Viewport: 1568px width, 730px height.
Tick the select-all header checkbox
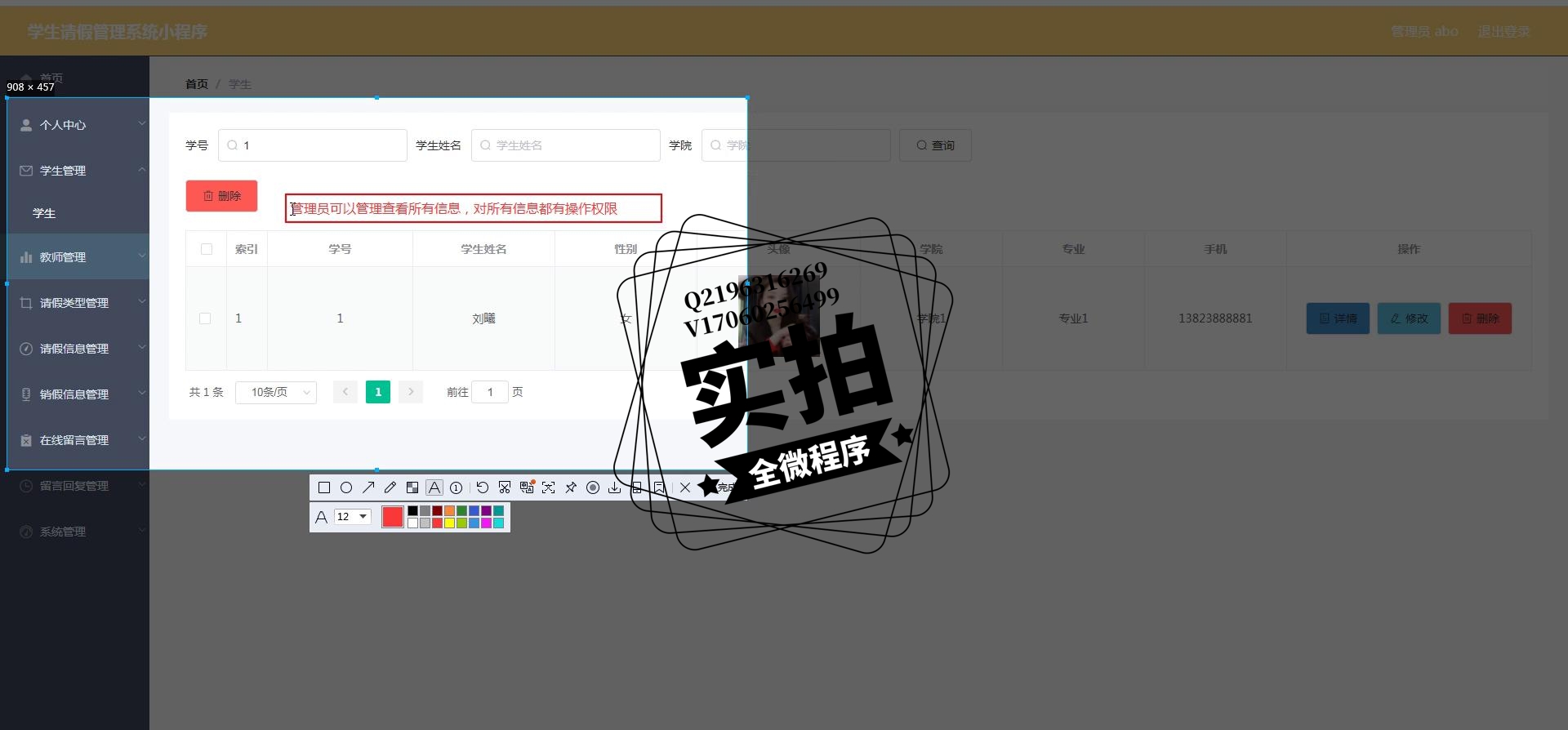(207, 249)
